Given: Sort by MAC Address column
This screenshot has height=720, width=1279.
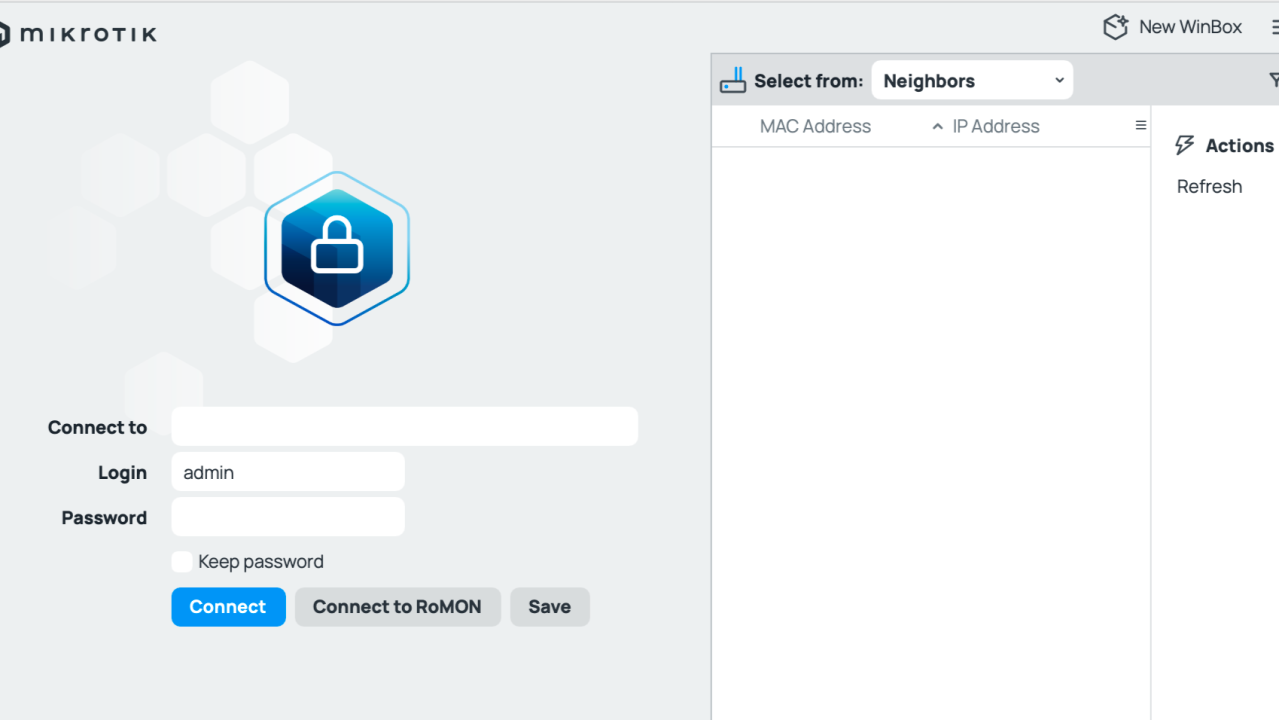Looking at the screenshot, I should click(815, 126).
